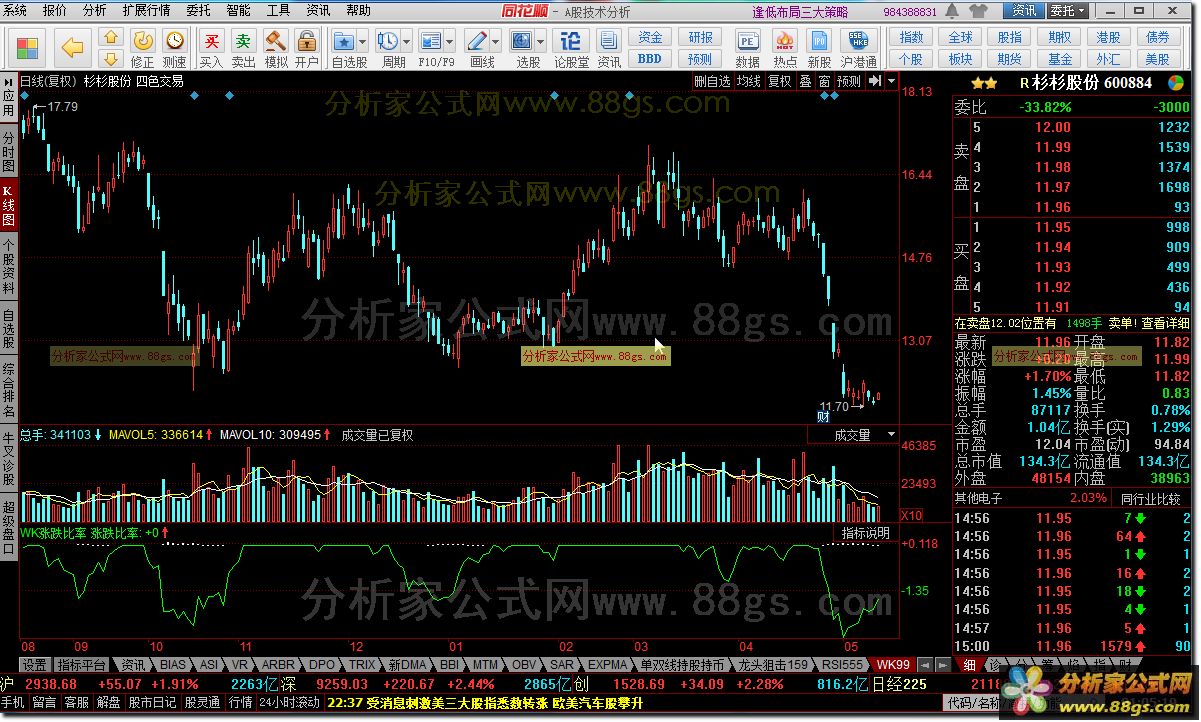Click the 设置 settings tab at bottom
The width and height of the screenshot is (1201, 722).
tap(35, 664)
